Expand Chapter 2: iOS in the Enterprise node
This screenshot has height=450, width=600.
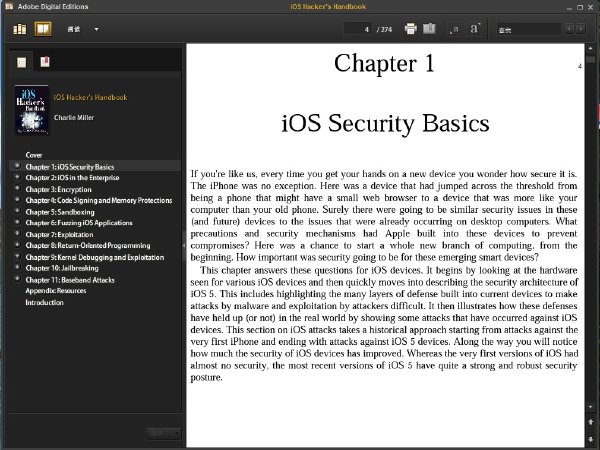(17, 177)
